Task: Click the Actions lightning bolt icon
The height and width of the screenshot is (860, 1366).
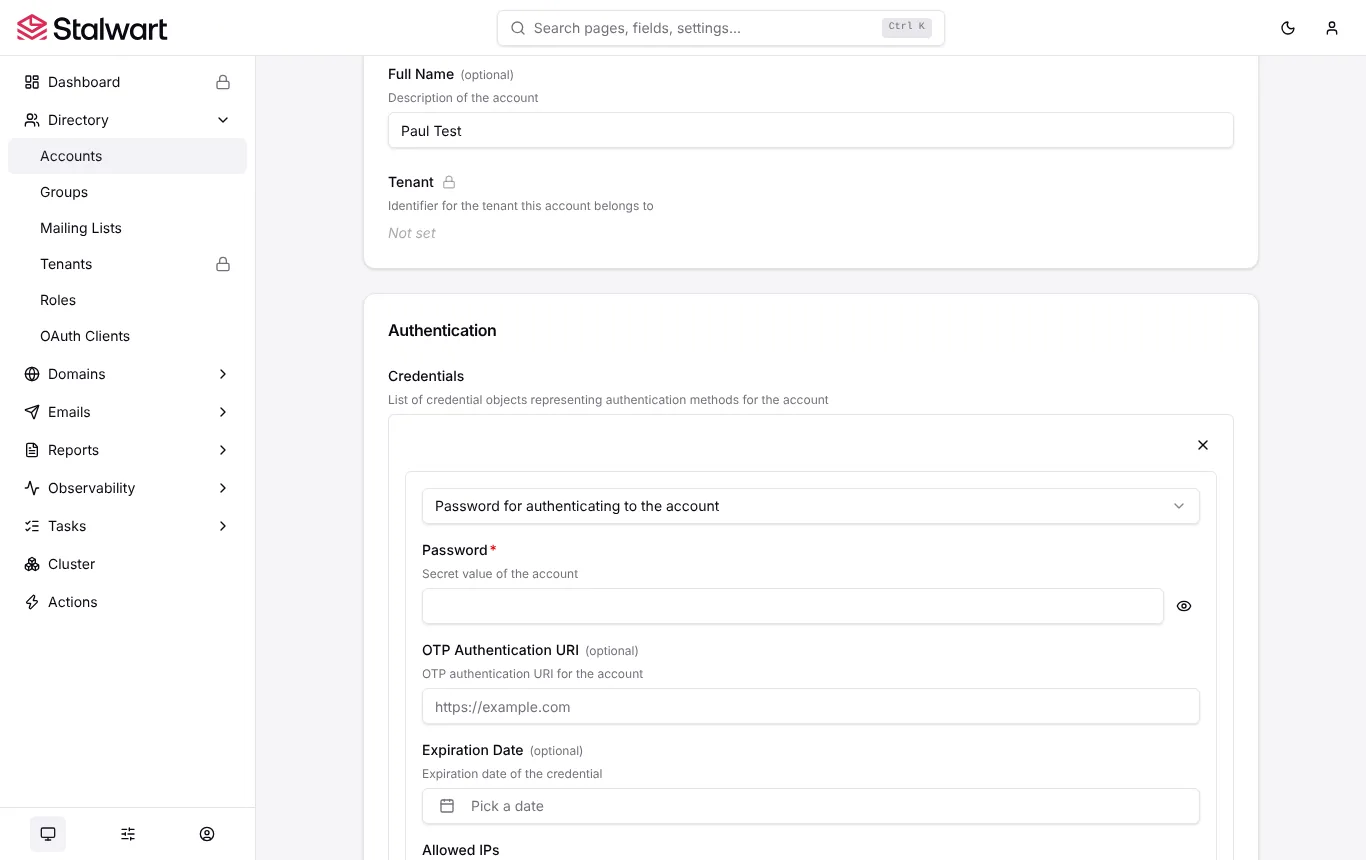Action: click(32, 602)
